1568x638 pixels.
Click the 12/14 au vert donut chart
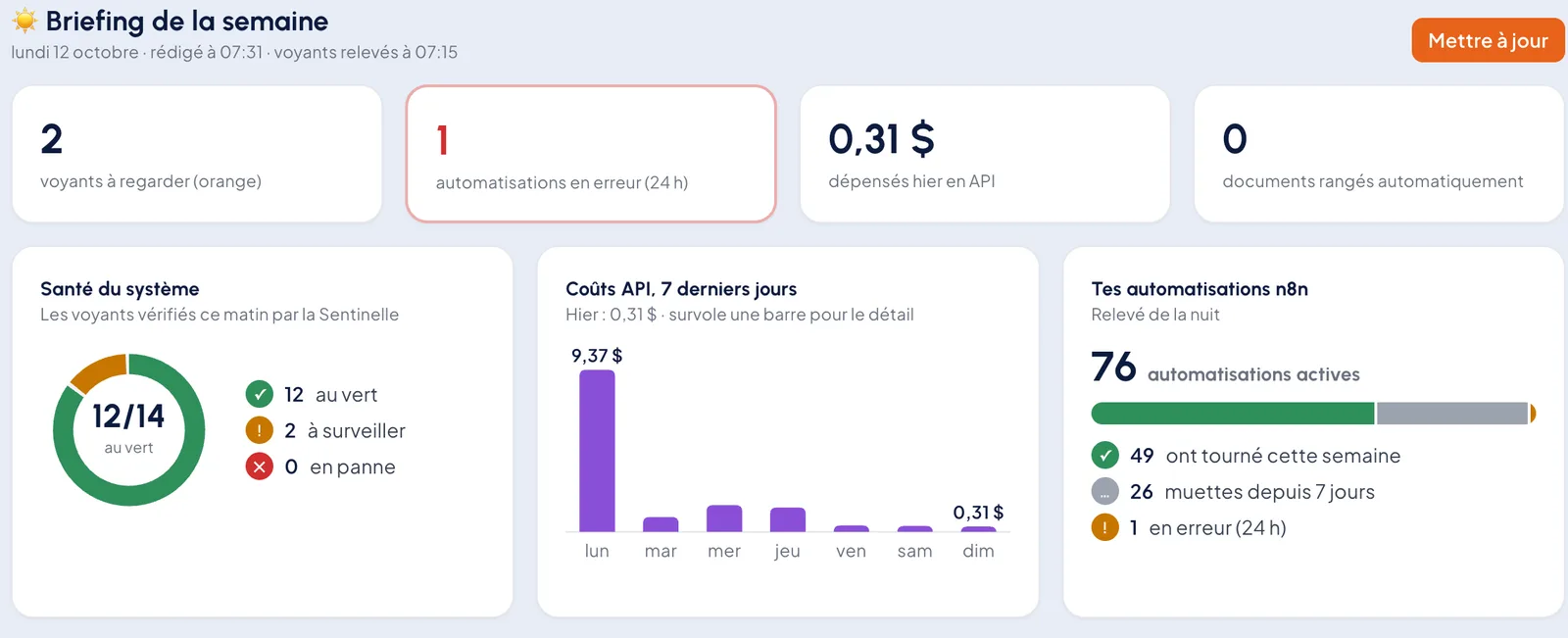pyautogui.click(x=128, y=429)
